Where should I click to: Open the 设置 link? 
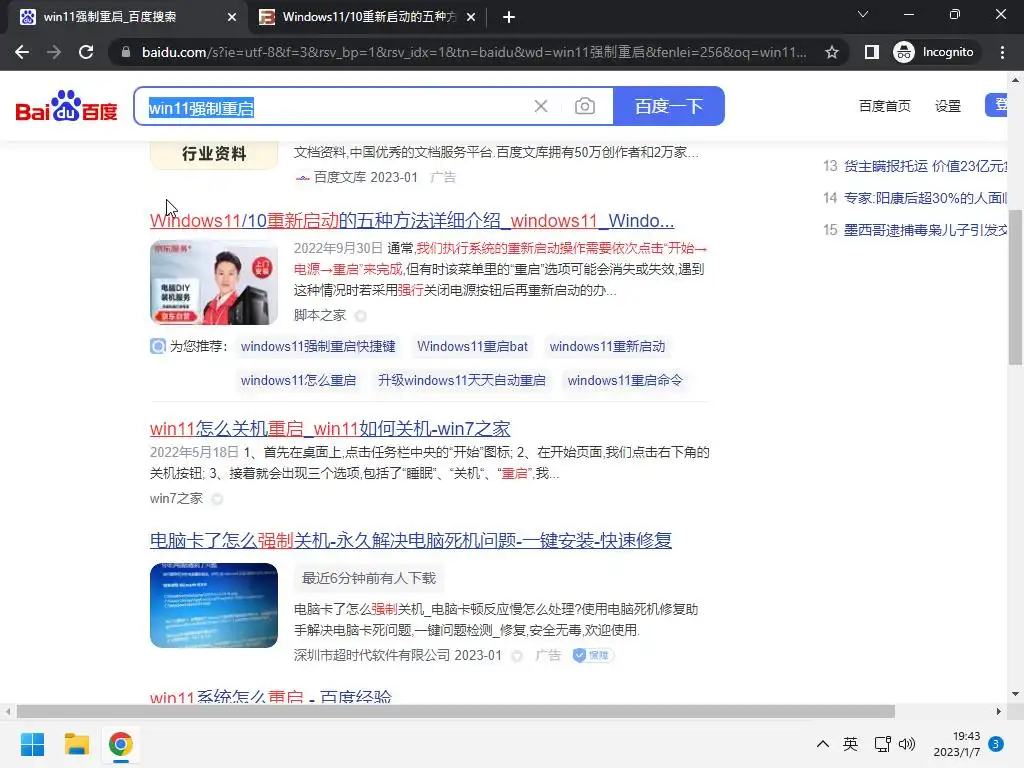click(x=948, y=106)
